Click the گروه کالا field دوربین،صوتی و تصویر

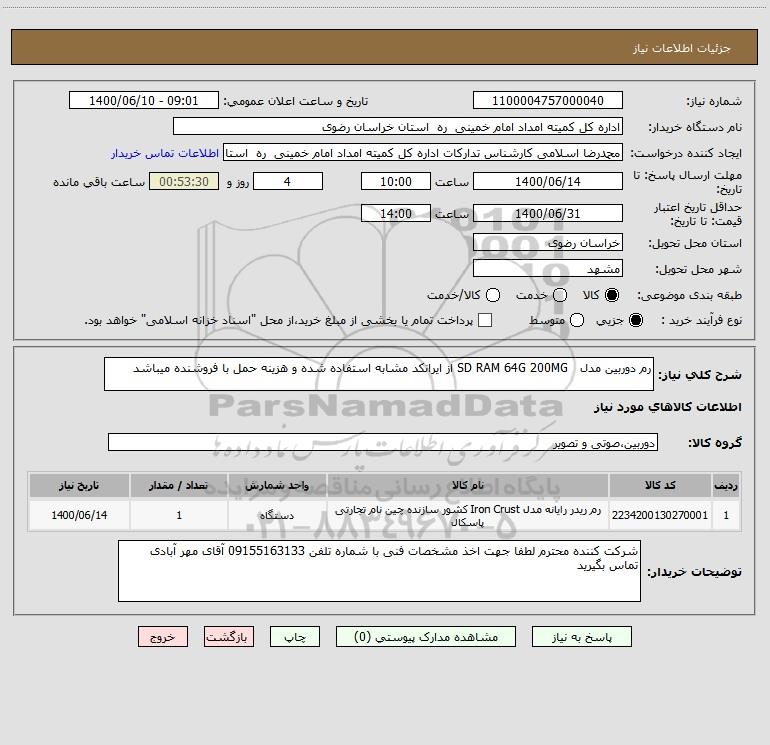383,442
